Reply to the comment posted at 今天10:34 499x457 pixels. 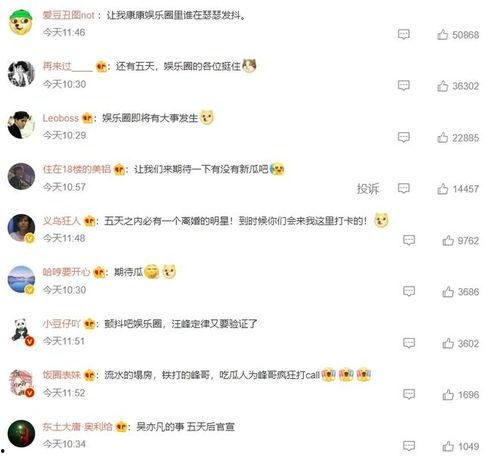(x=409, y=446)
